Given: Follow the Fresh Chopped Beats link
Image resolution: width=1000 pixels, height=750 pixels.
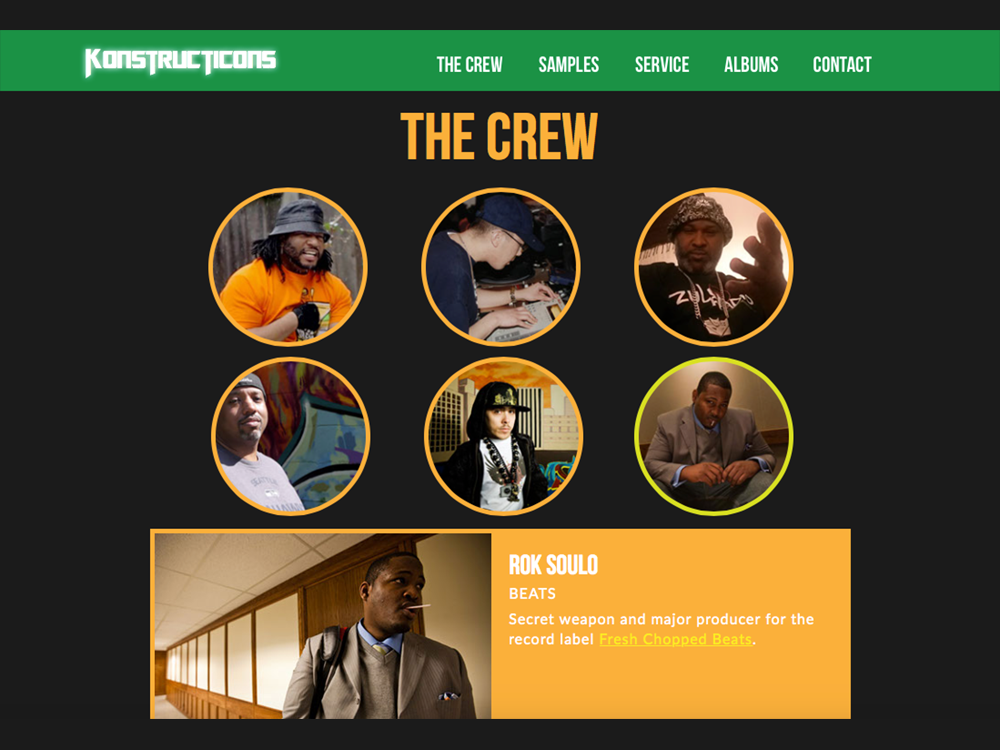Looking at the screenshot, I should coord(675,639).
